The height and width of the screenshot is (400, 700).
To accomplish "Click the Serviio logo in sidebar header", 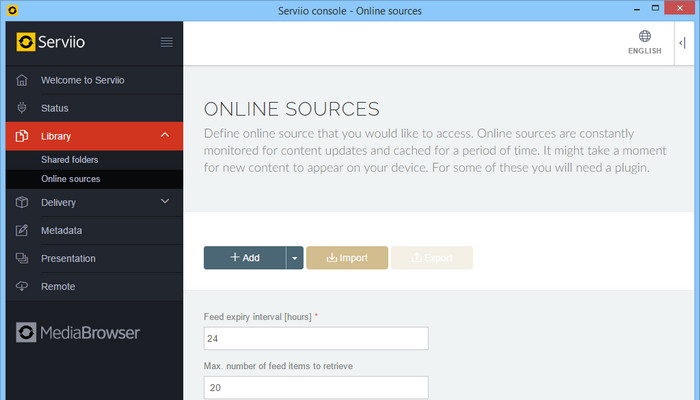I will click(x=50, y=42).
